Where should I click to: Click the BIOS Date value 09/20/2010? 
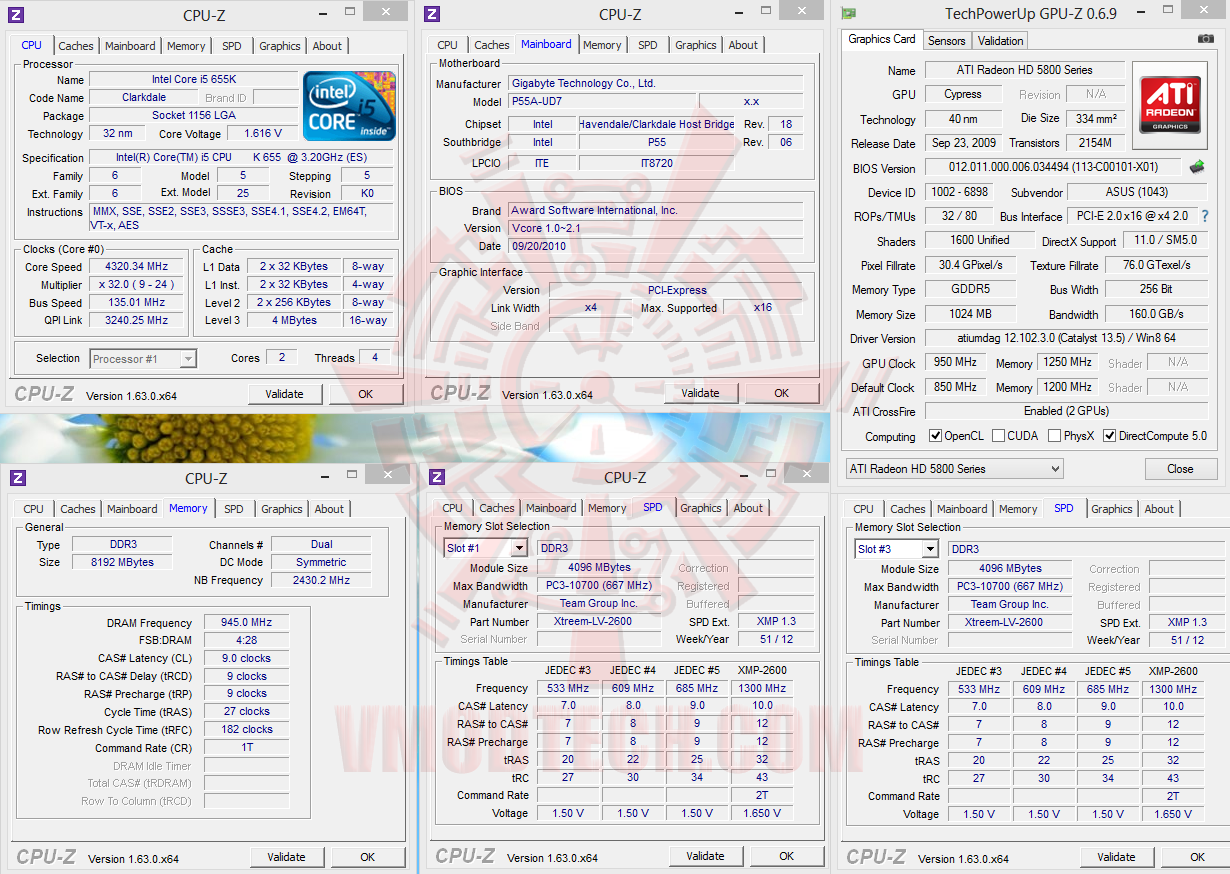[x=655, y=246]
